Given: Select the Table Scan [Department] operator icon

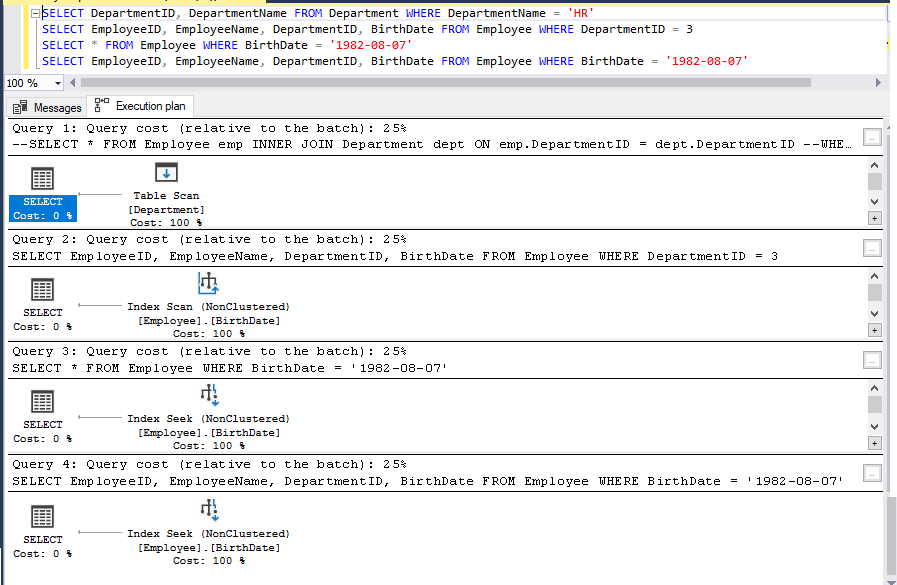Looking at the screenshot, I should coord(166,172).
